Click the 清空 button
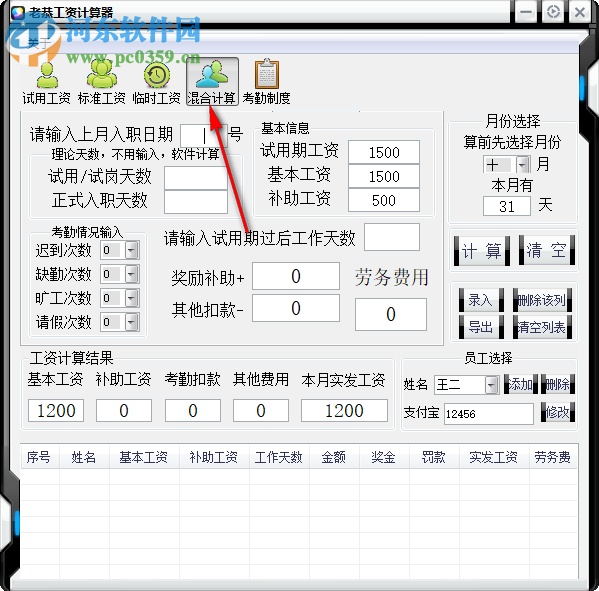Image resolution: width=599 pixels, height=591 pixels. (x=547, y=251)
